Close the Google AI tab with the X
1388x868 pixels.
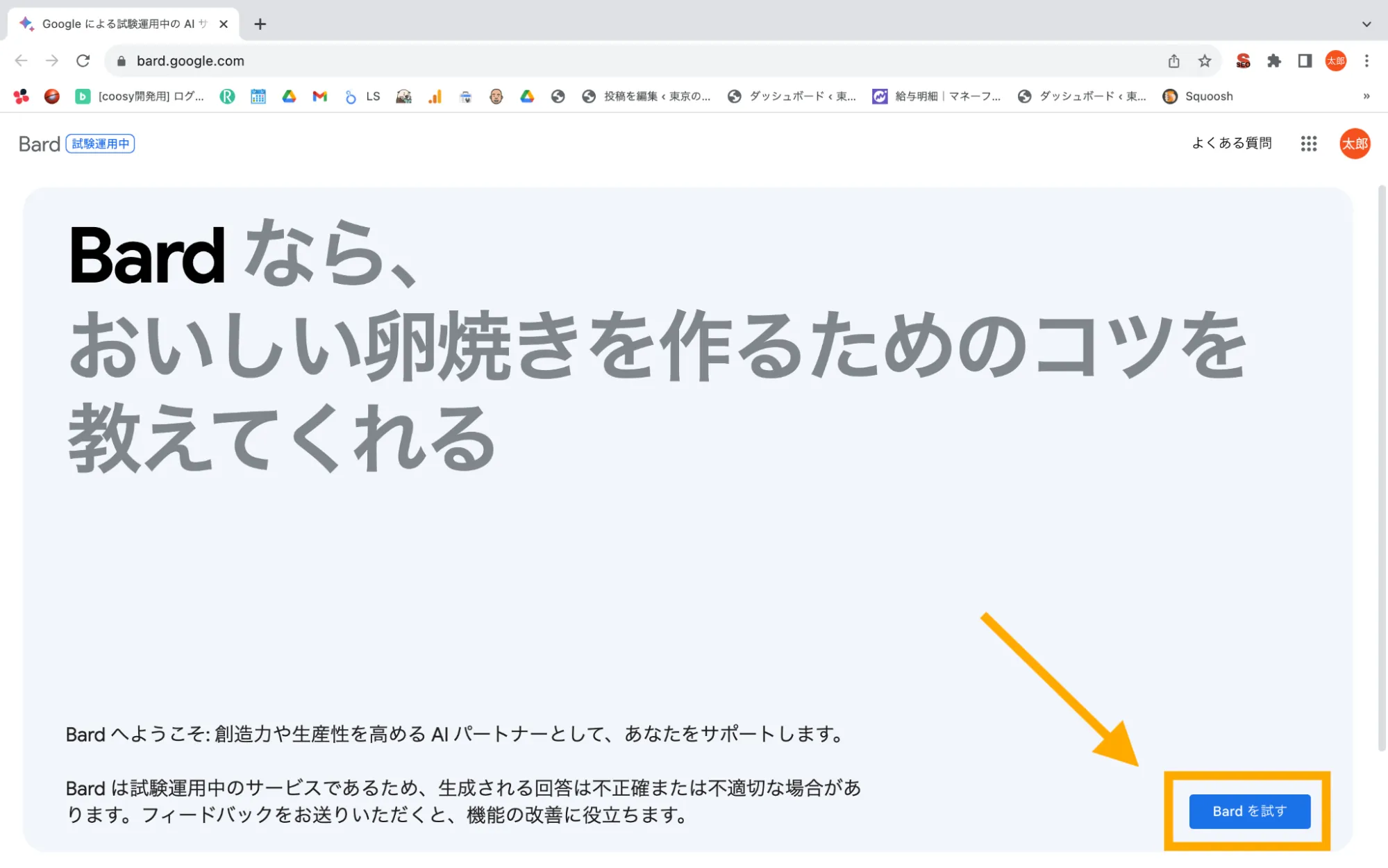pos(224,24)
